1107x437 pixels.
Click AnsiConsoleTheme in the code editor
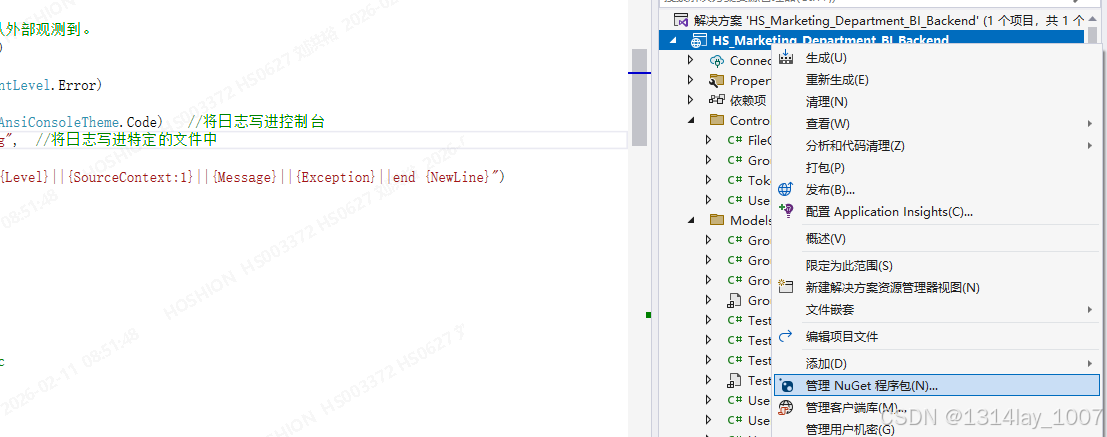click(60, 121)
